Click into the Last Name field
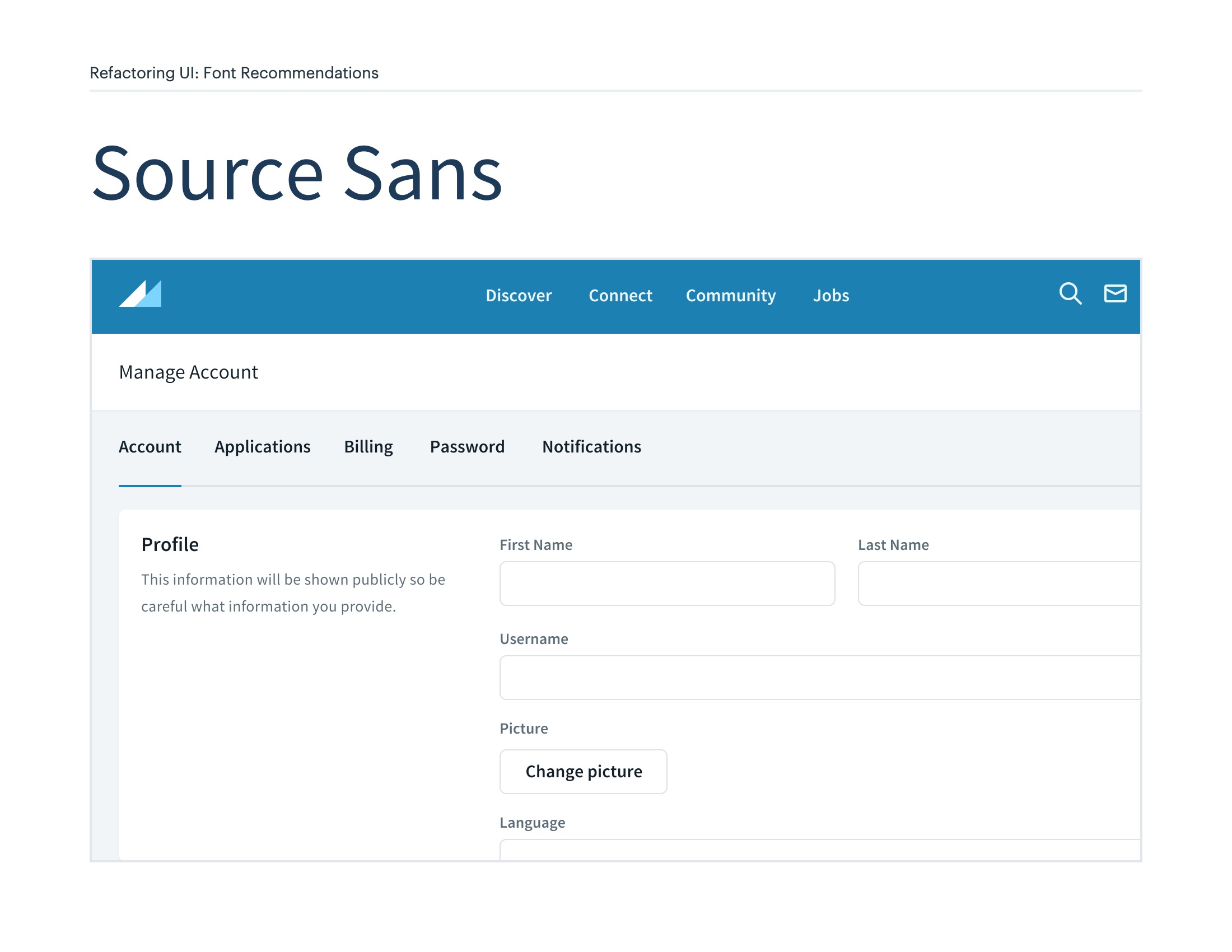The height and width of the screenshot is (952, 1232). coord(998,583)
